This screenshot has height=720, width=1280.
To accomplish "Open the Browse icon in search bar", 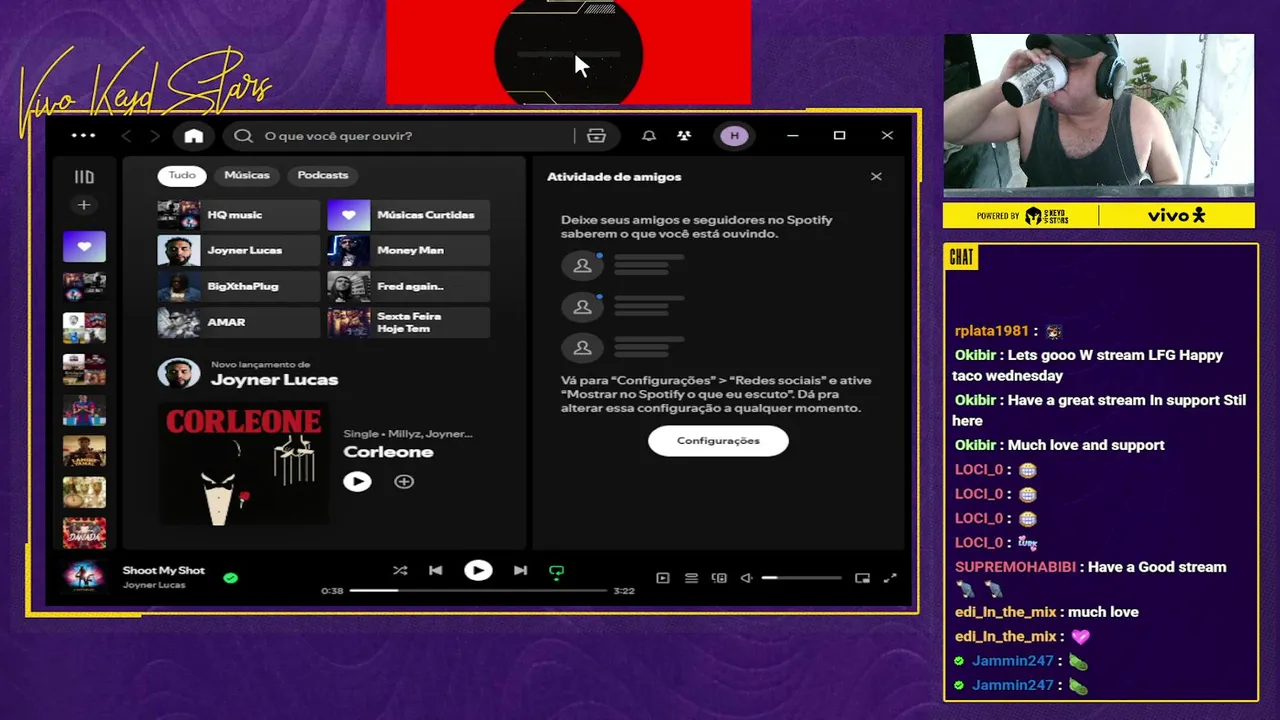I will tap(596, 136).
